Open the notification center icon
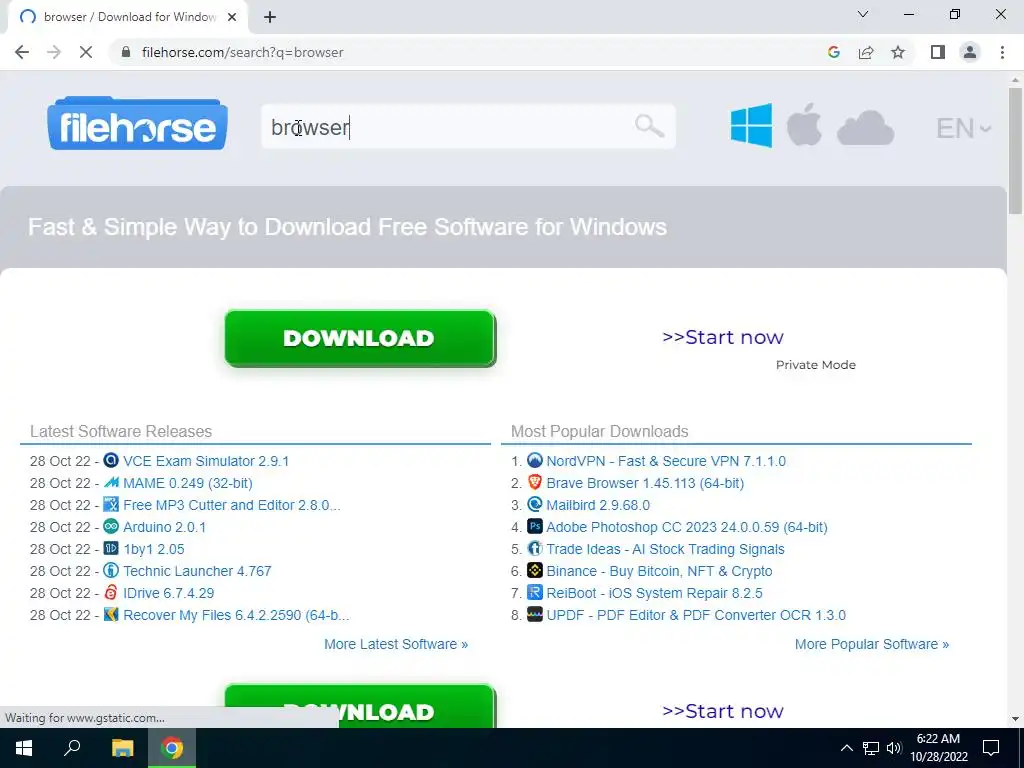Image resolution: width=1024 pixels, height=768 pixels. (x=991, y=748)
